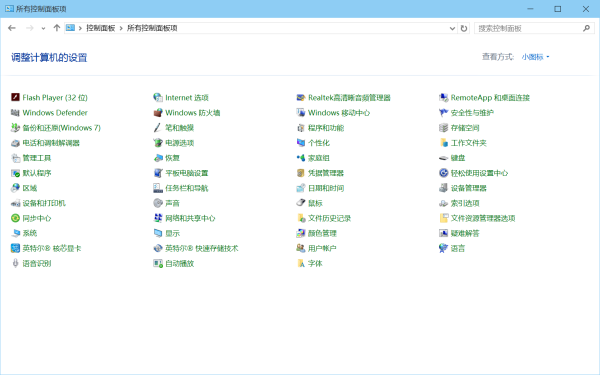Click the Windows Defender icon
The width and height of the screenshot is (600, 375).
coord(15,112)
